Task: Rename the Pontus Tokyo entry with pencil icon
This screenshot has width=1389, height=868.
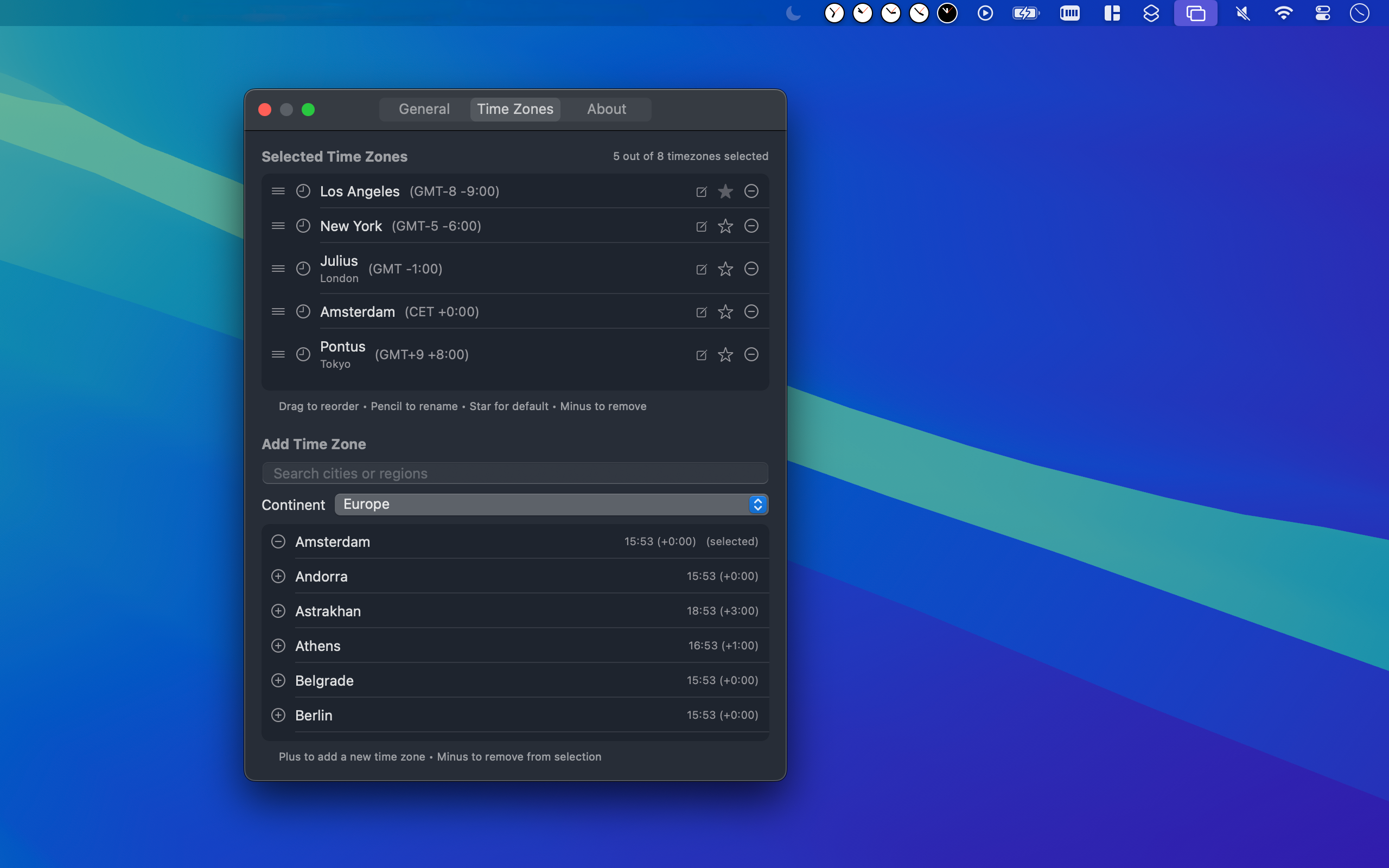Action: coord(701,355)
